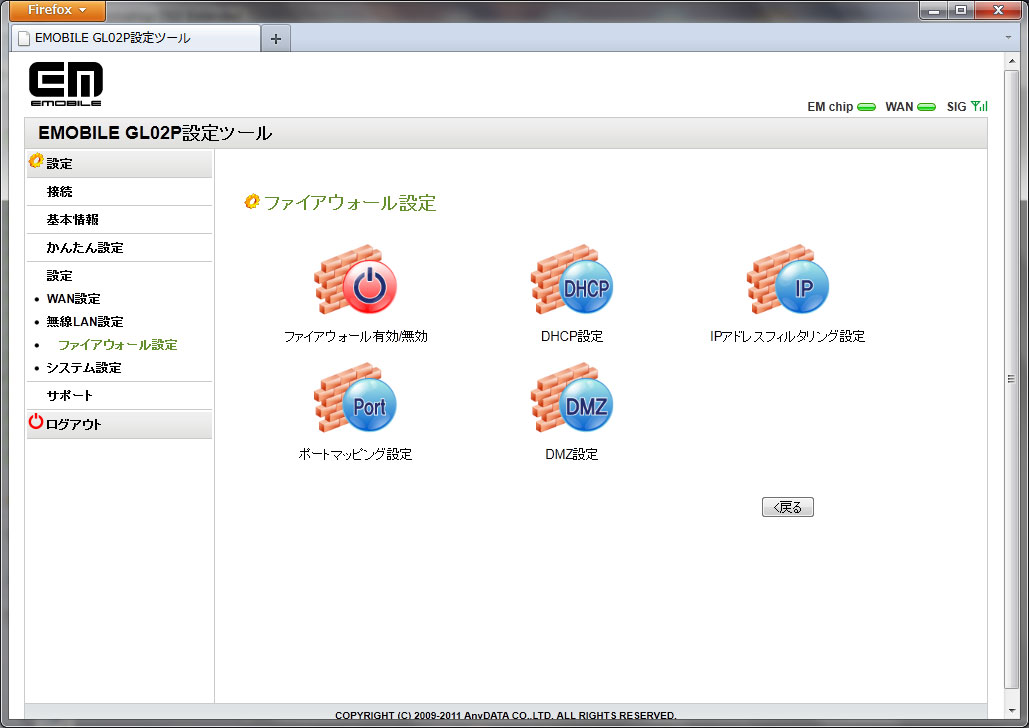Click the COPYRIGHT AnyDATA footer text
1029x728 pixels.
click(505, 715)
